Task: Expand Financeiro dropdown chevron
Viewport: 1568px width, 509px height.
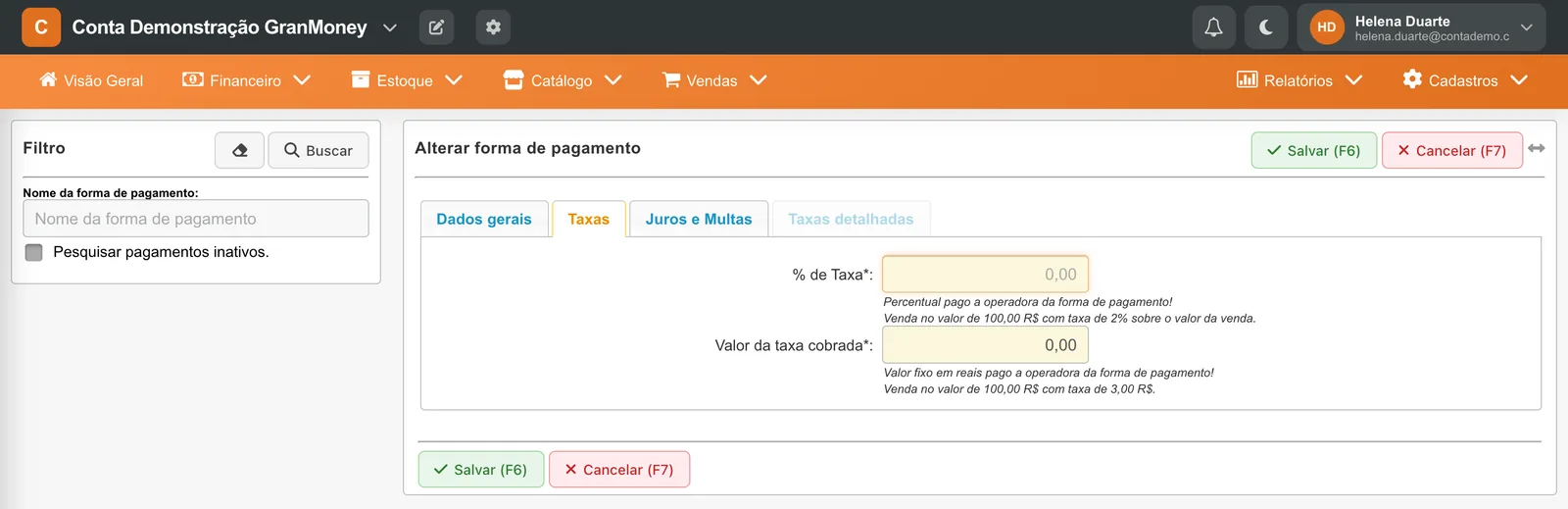Action: 302,80
